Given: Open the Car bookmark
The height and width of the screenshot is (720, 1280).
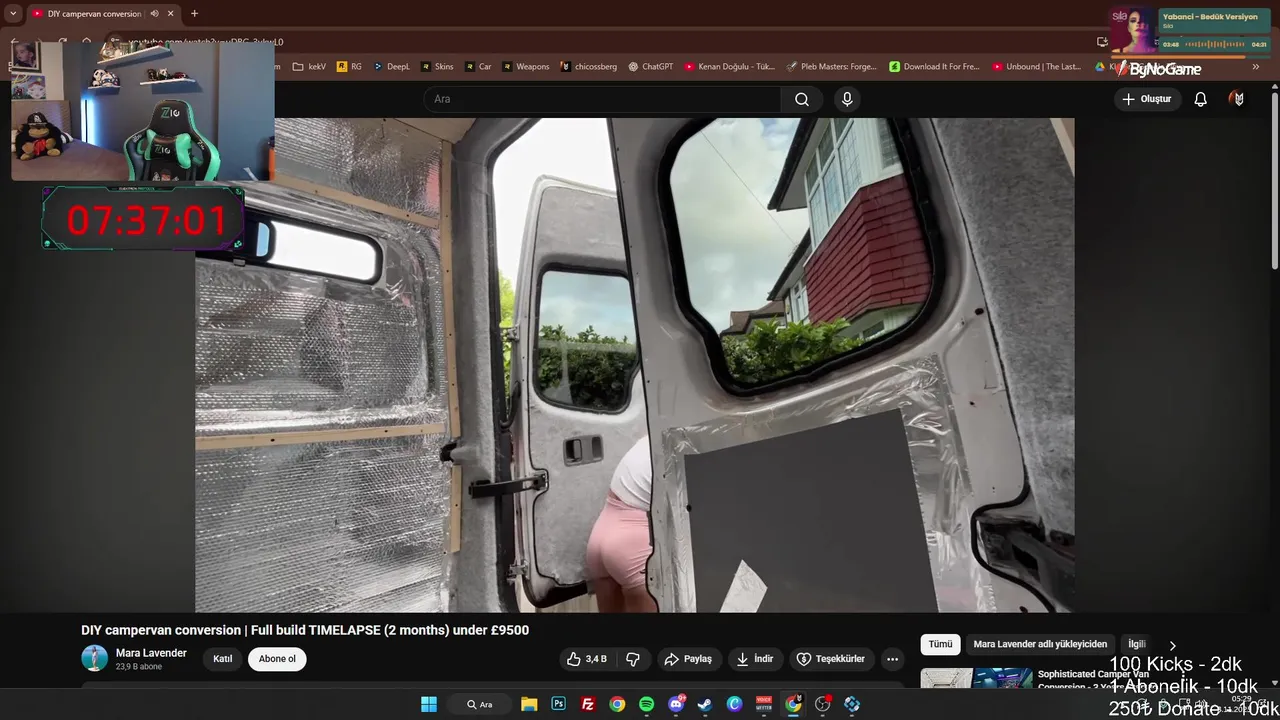Looking at the screenshot, I should tap(478, 67).
